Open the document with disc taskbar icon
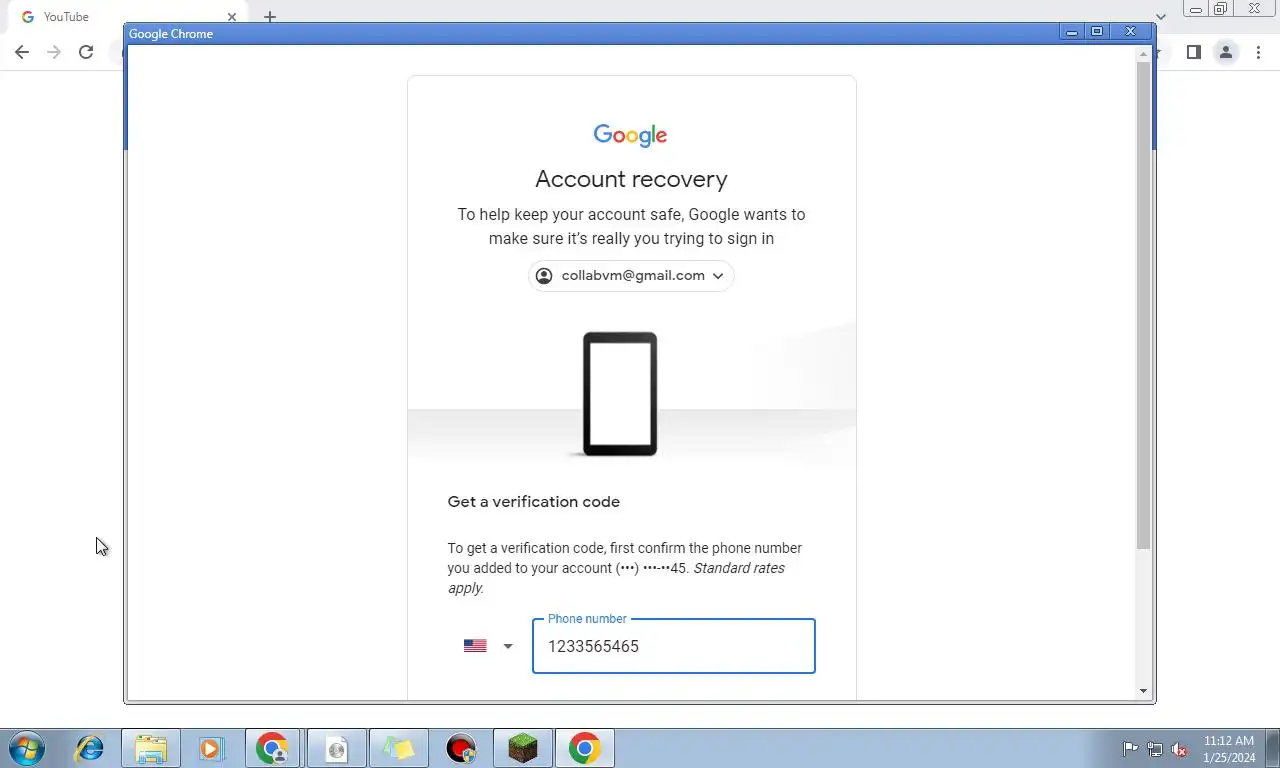The image size is (1280, 768). 336,748
